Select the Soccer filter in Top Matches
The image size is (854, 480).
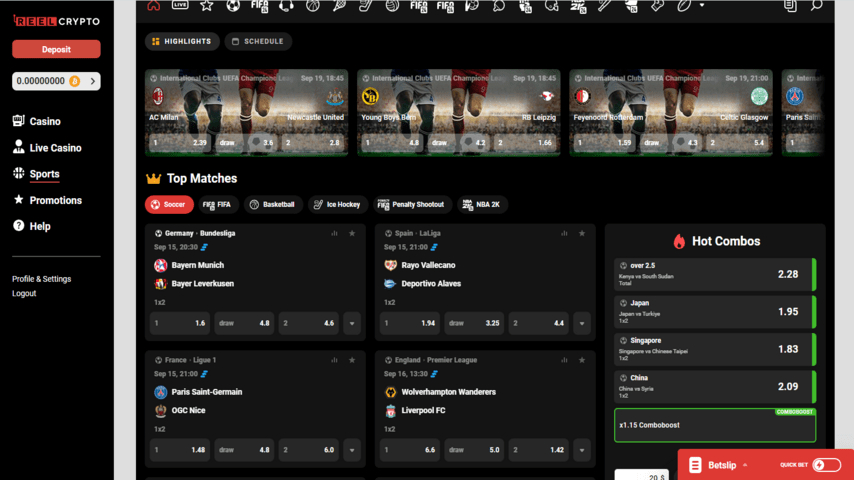(x=169, y=204)
